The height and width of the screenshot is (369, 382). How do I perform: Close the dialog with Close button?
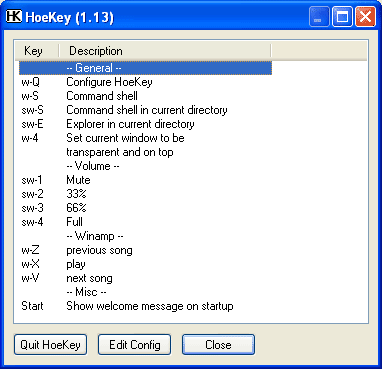tap(218, 345)
